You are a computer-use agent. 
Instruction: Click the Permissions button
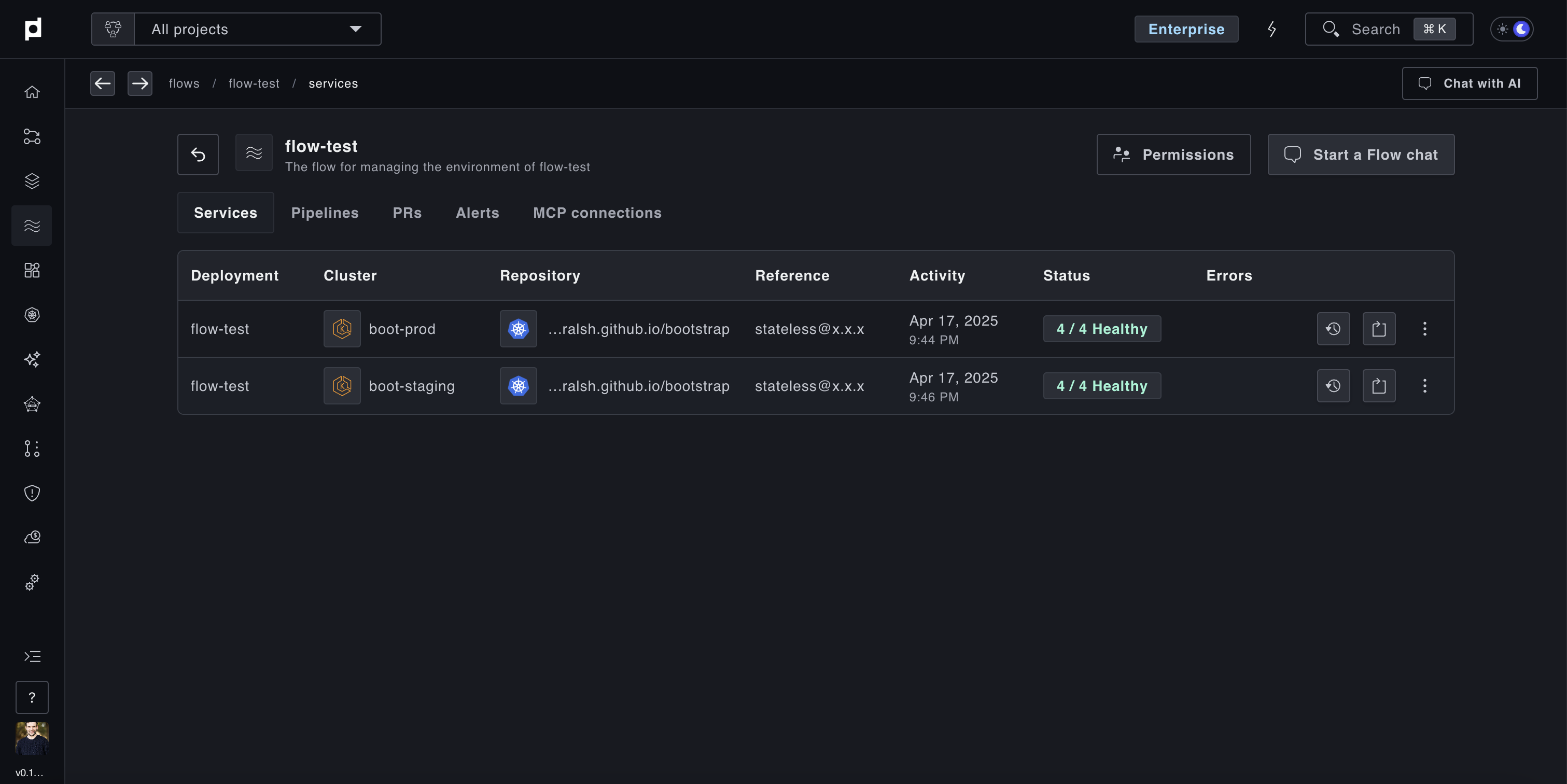point(1173,155)
